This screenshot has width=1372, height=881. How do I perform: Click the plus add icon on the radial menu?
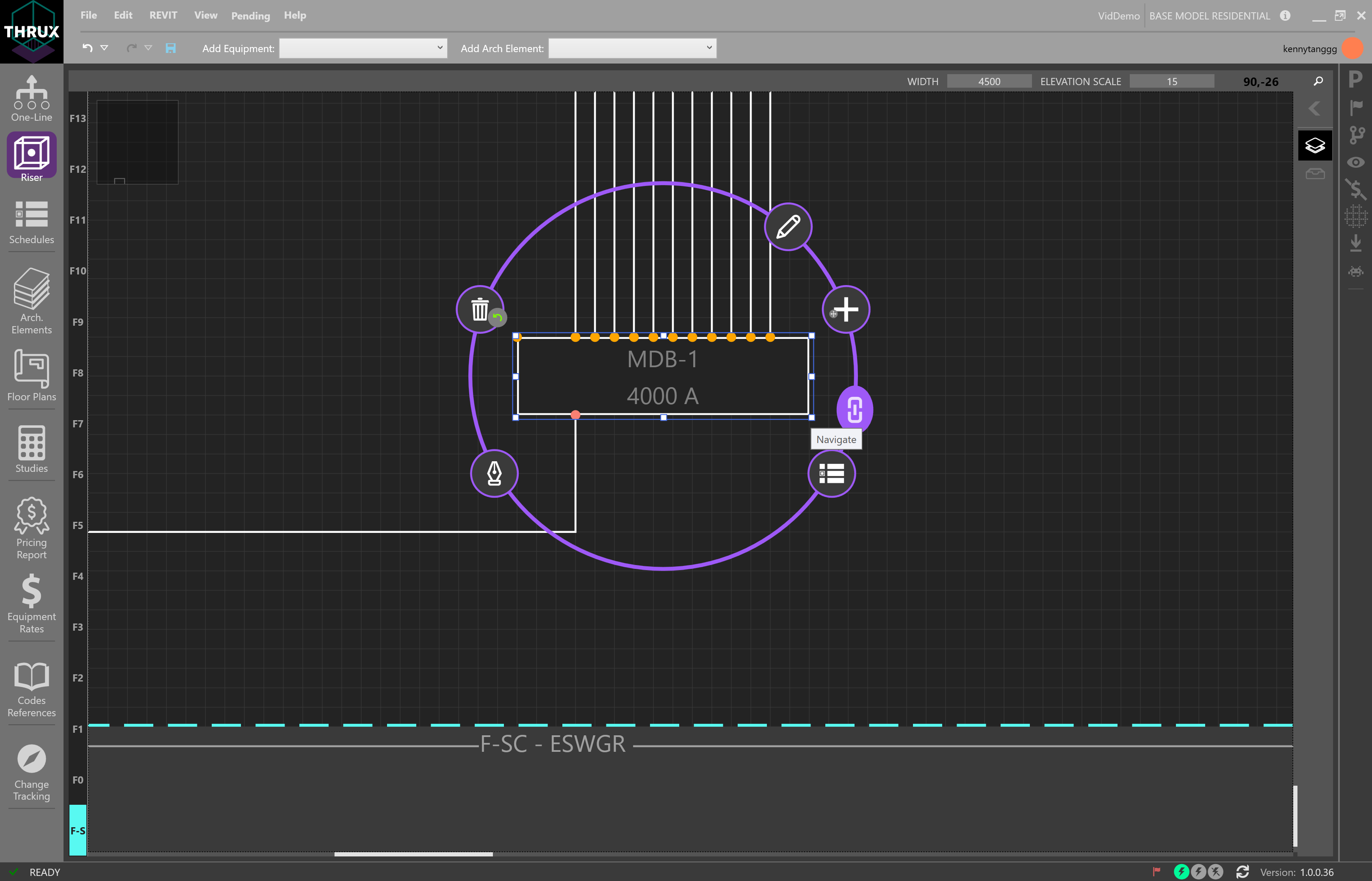tap(846, 309)
